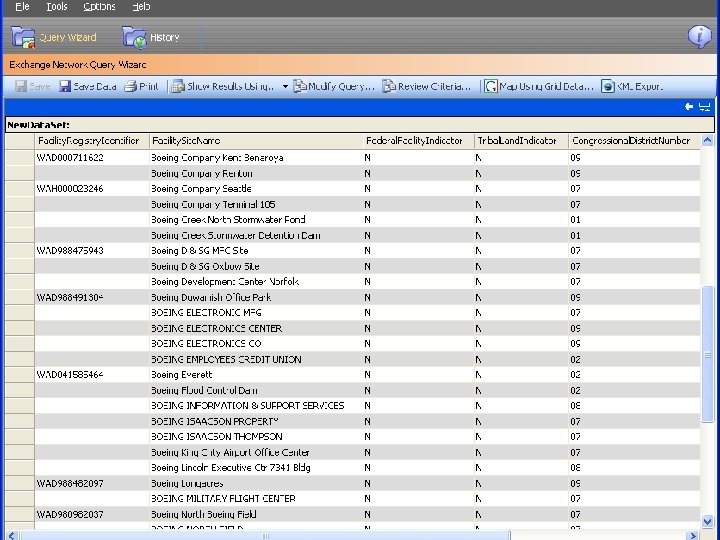Sort by FacilityRegistryIdentifier column header

92,141
